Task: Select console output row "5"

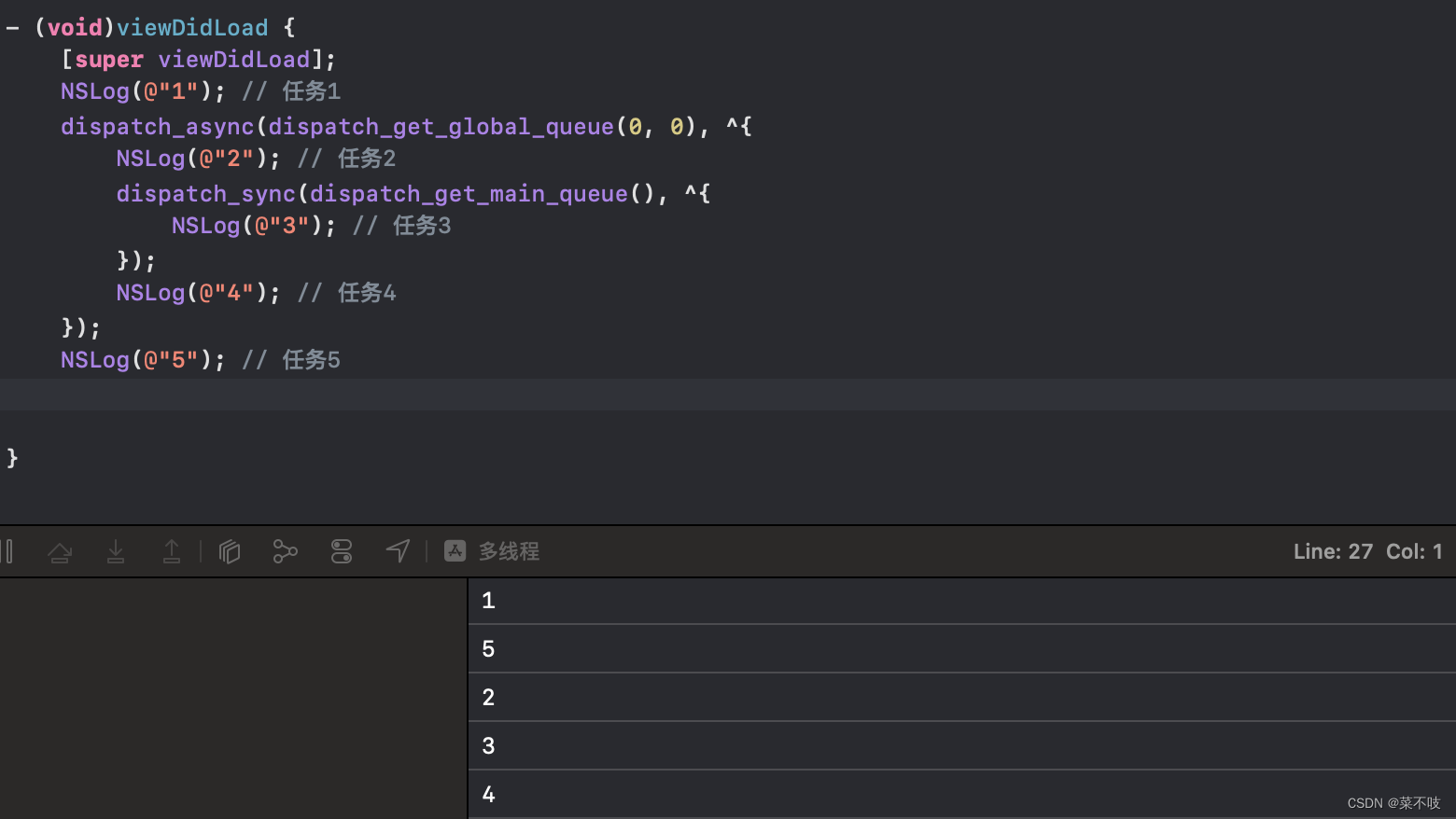Action: coord(962,649)
